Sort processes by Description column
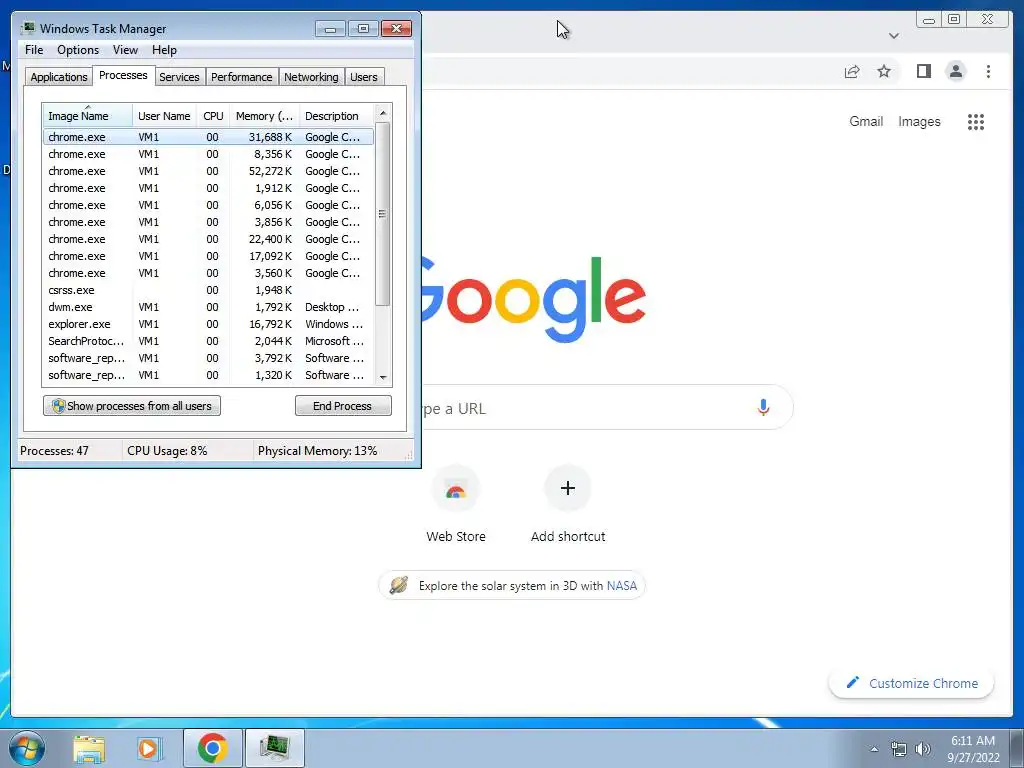This screenshot has width=1024, height=768. (337, 116)
